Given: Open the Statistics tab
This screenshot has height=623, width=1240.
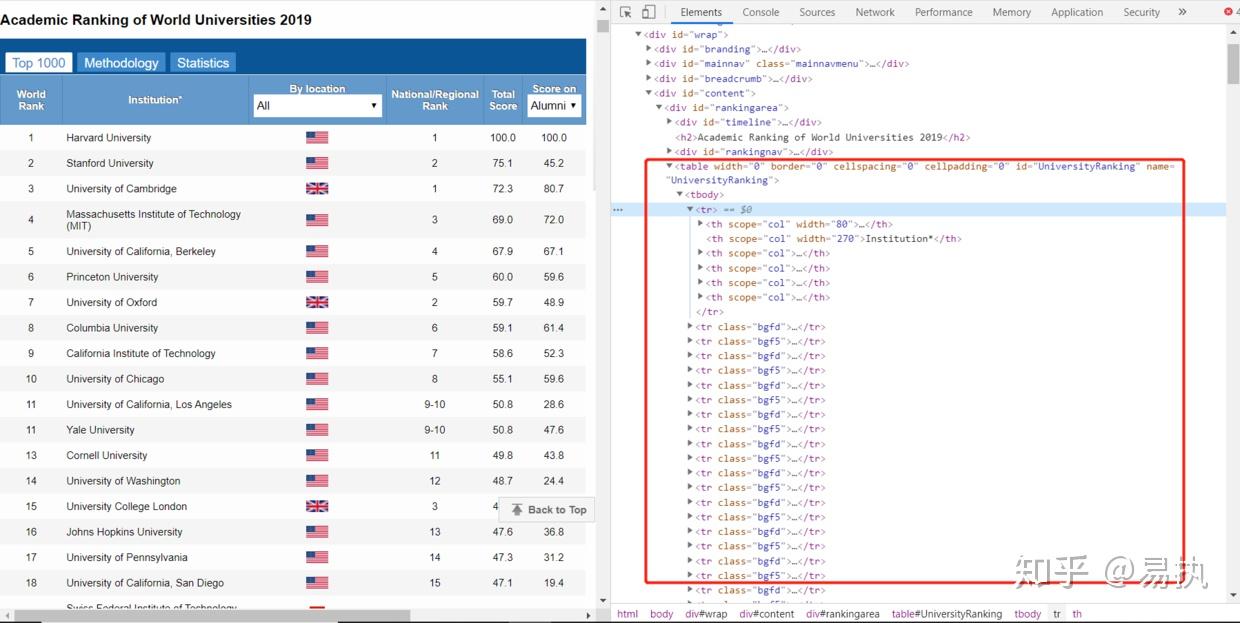Looking at the screenshot, I should (203, 62).
